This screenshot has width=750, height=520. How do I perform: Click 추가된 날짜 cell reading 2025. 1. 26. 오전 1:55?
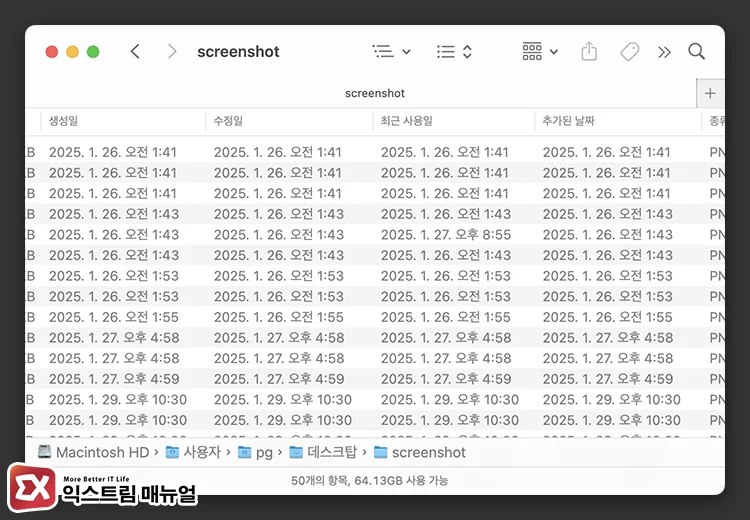pyautogui.click(x=607, y=317)
